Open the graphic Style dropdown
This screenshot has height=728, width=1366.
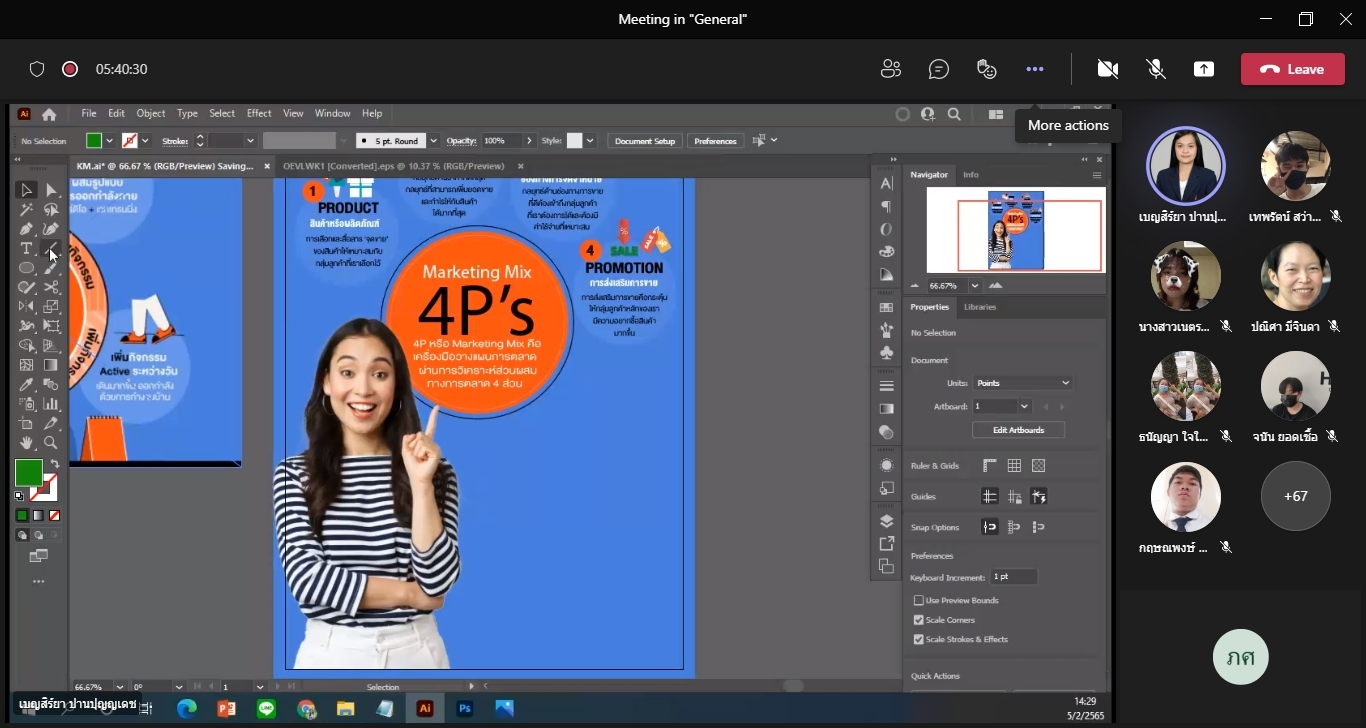[x=590, y=141]
